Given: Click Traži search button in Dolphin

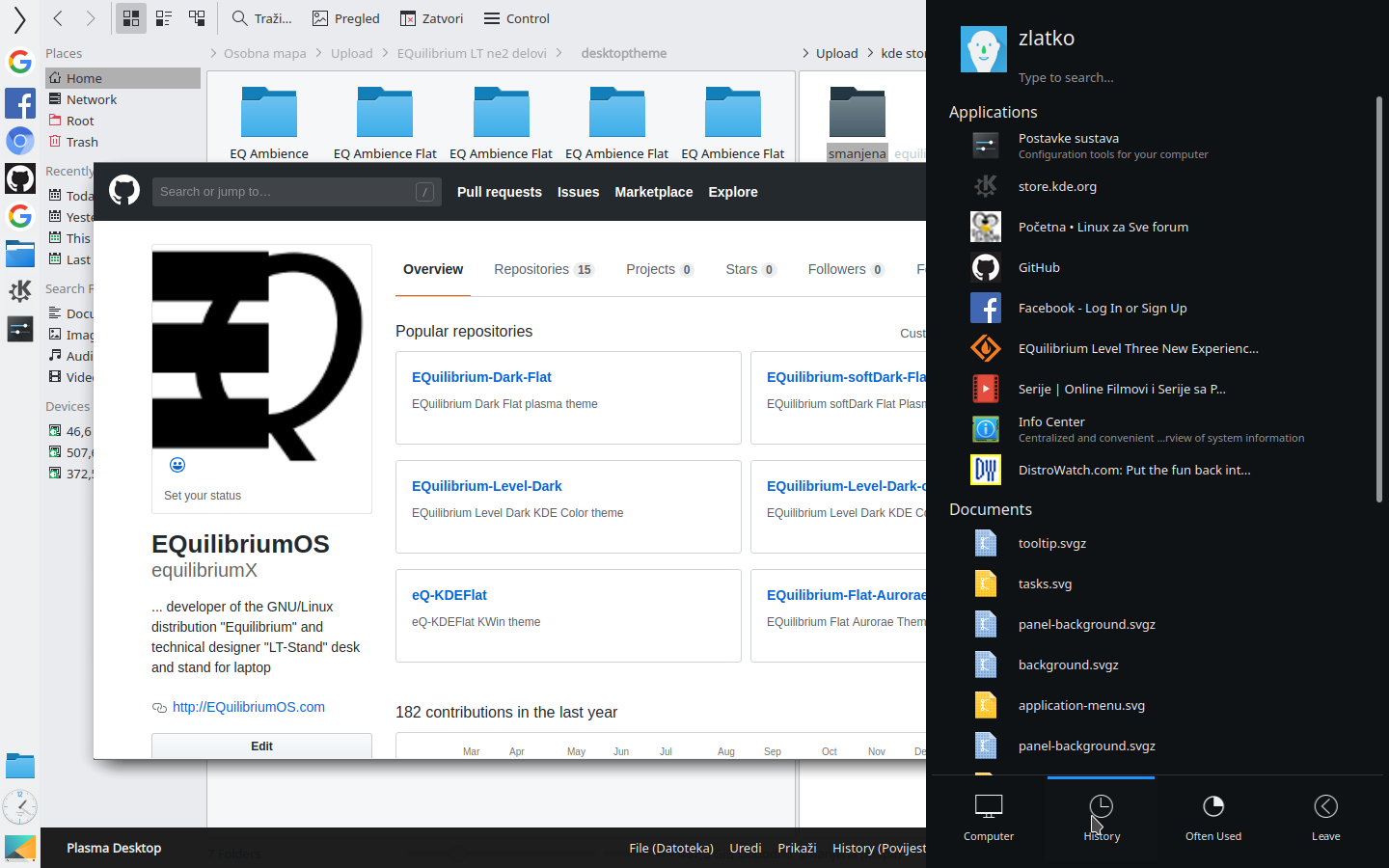Looking at the screenshot, I should point(261,18).
